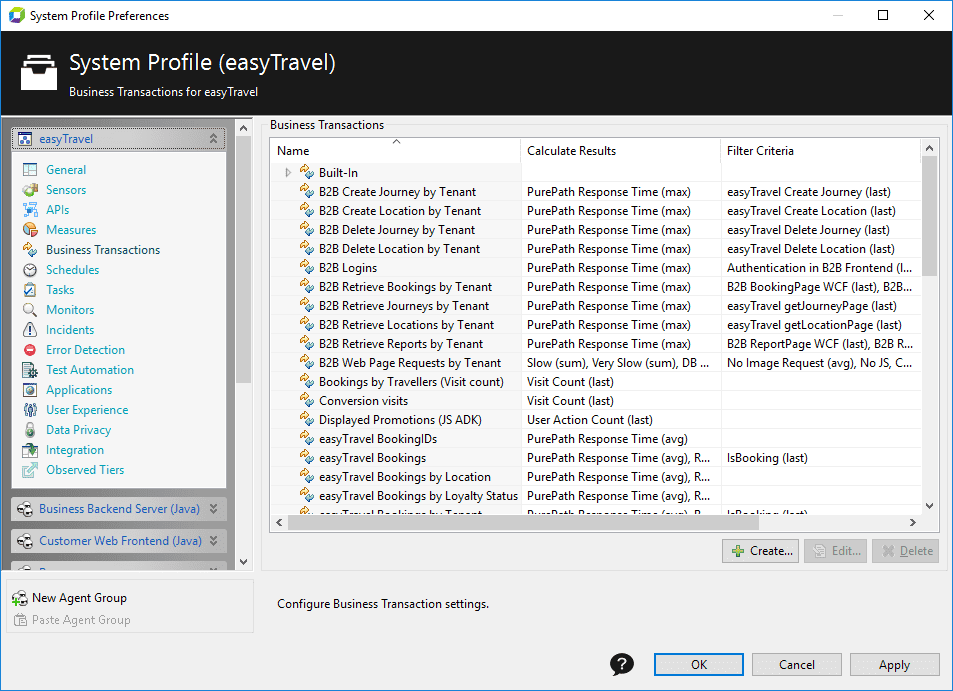Click the B2B Logins transaction icon
Viewport: 953px width, 691px height.
point(307,267)
